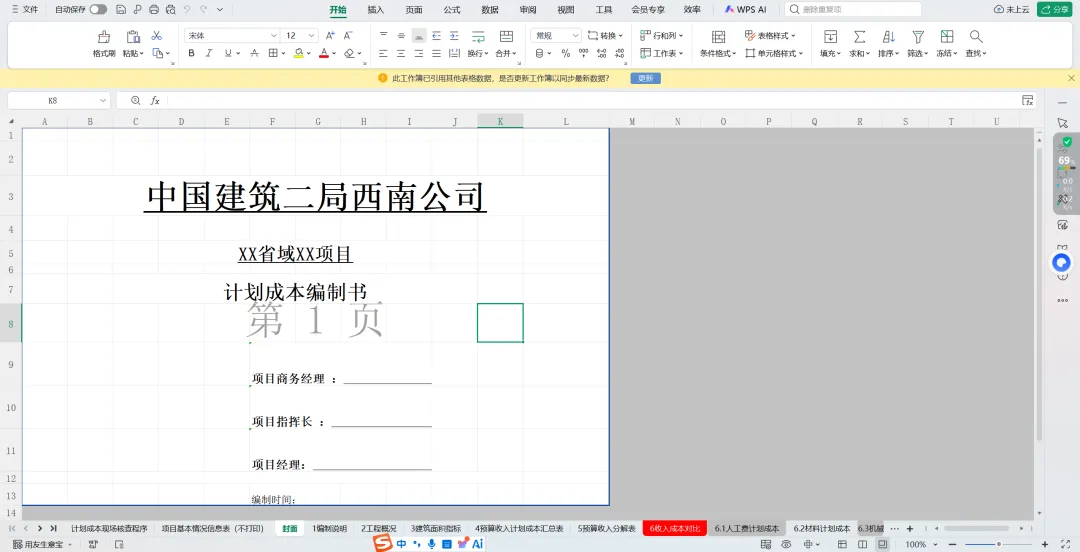The image size is (1080, 552).
Task: Click the scissors cut icon
Action: coord(156,36)
